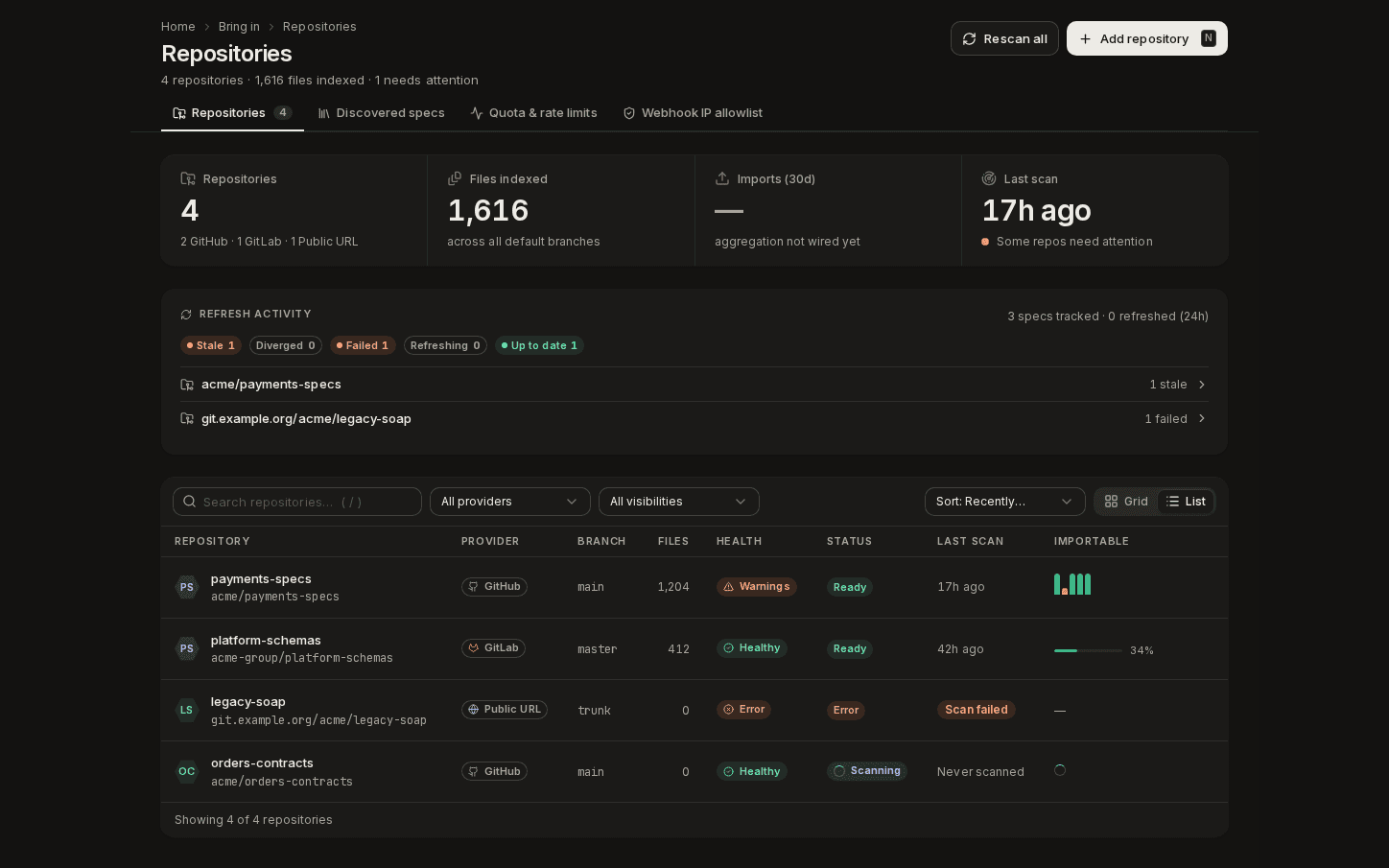Viewport: 1389px width, 868px height.
Task: Click the Repositories stat card icon
Action: point(188,179)
